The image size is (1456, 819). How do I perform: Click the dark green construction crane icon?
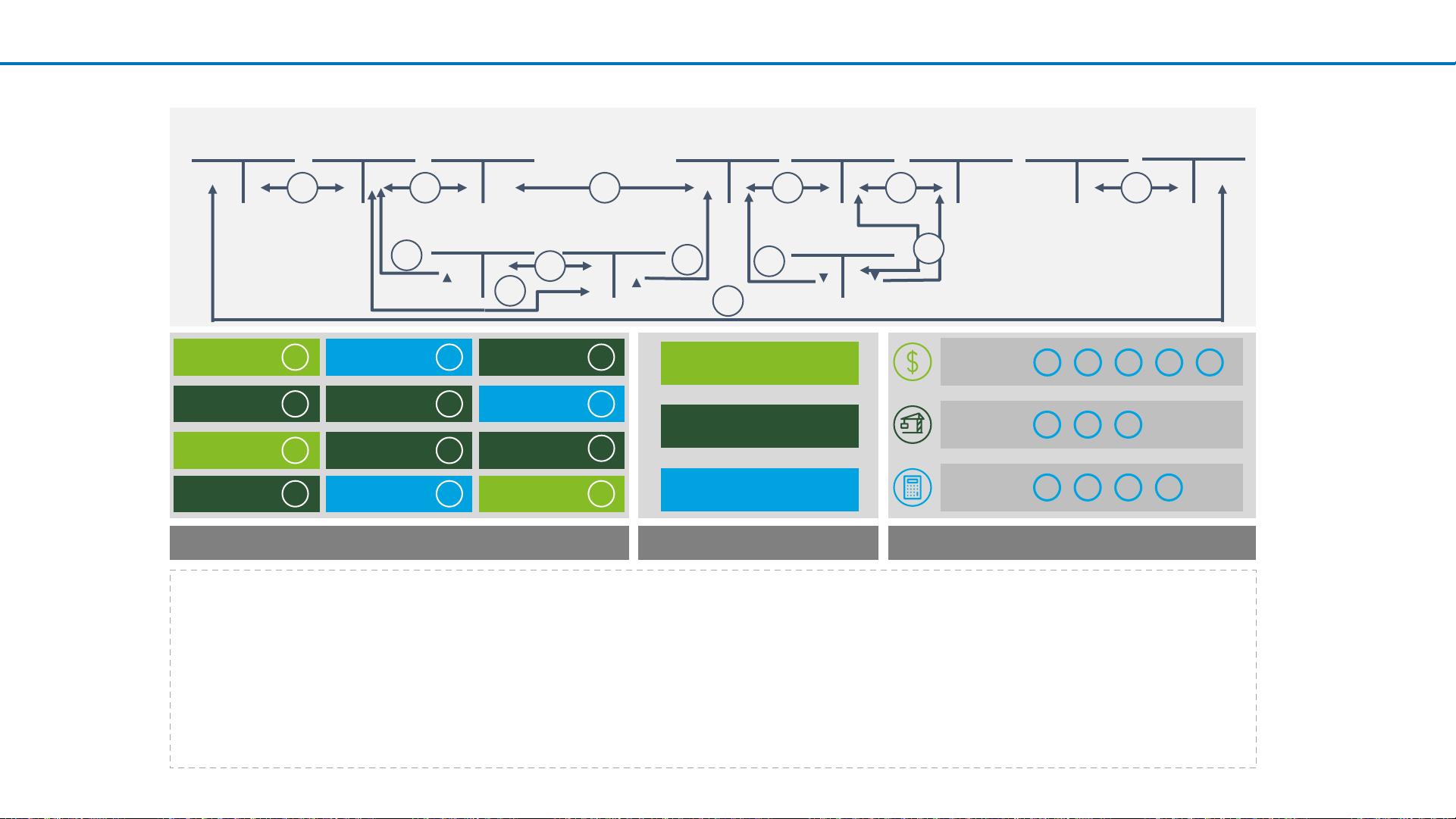913,425
